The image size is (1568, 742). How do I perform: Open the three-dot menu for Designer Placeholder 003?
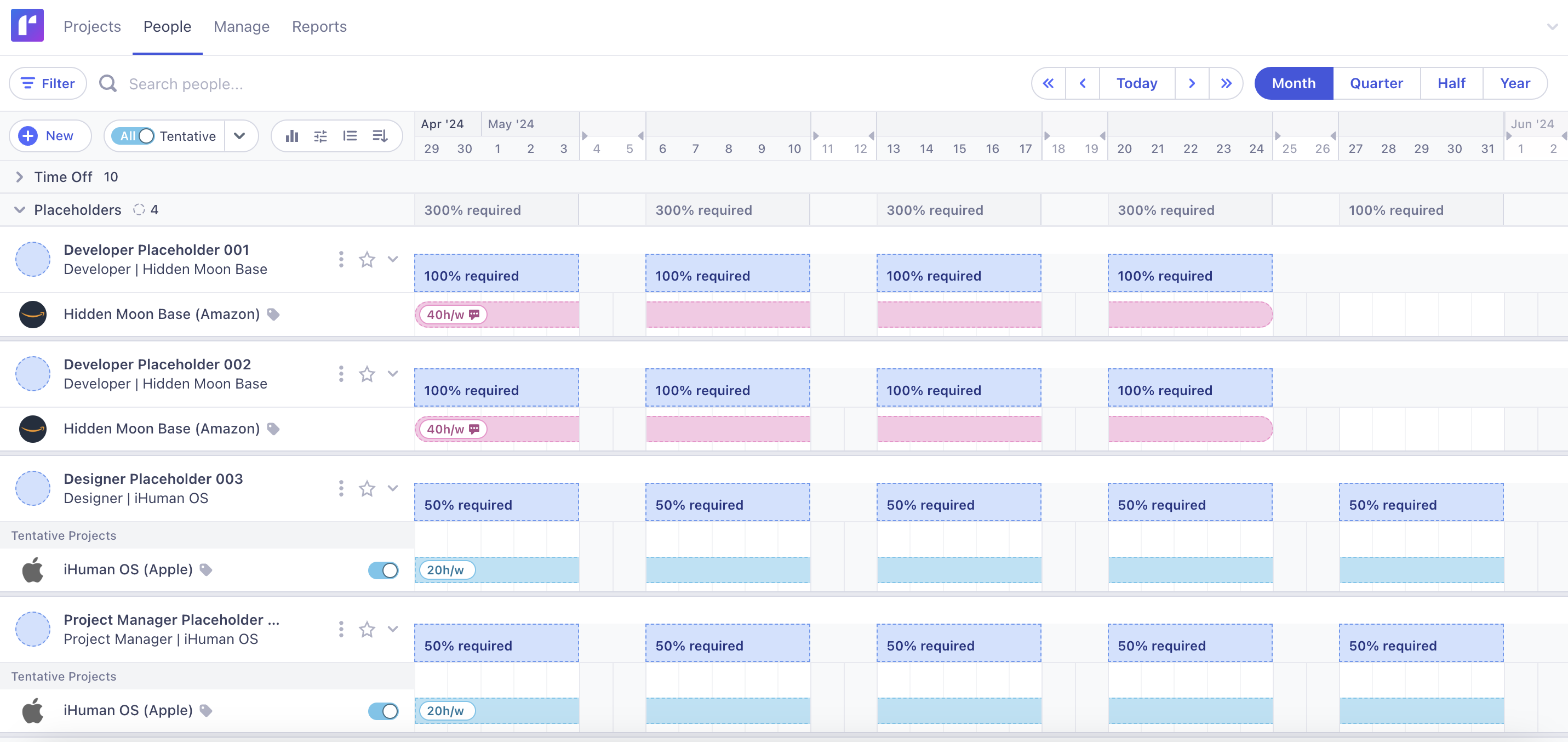(340, 488)
